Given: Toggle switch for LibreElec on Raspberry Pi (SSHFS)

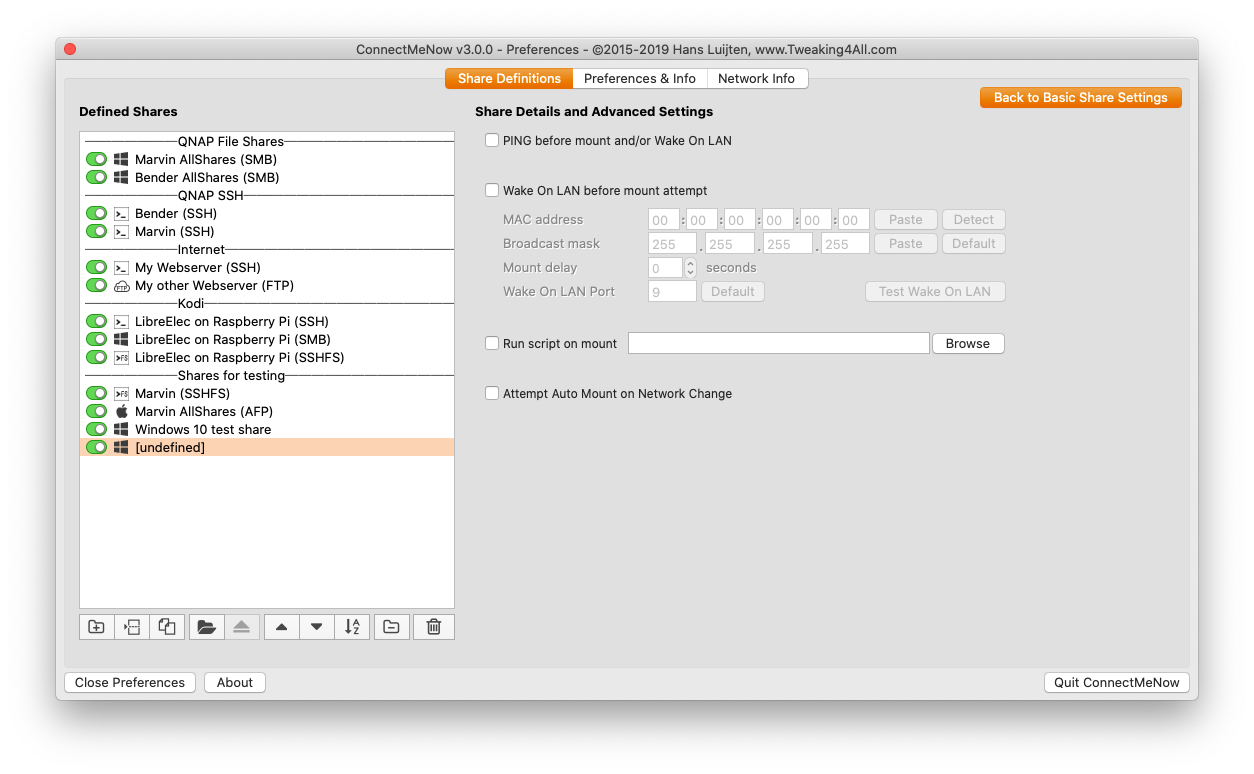Looking at the screenshot, I should click(96, 357).
